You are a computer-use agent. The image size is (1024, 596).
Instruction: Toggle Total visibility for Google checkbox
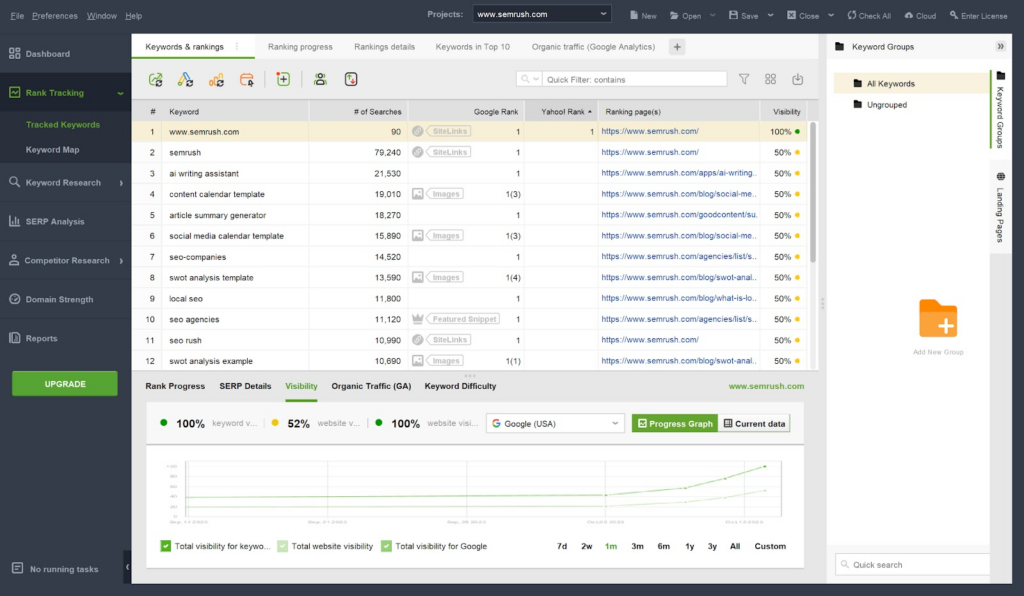pos(386,546)
